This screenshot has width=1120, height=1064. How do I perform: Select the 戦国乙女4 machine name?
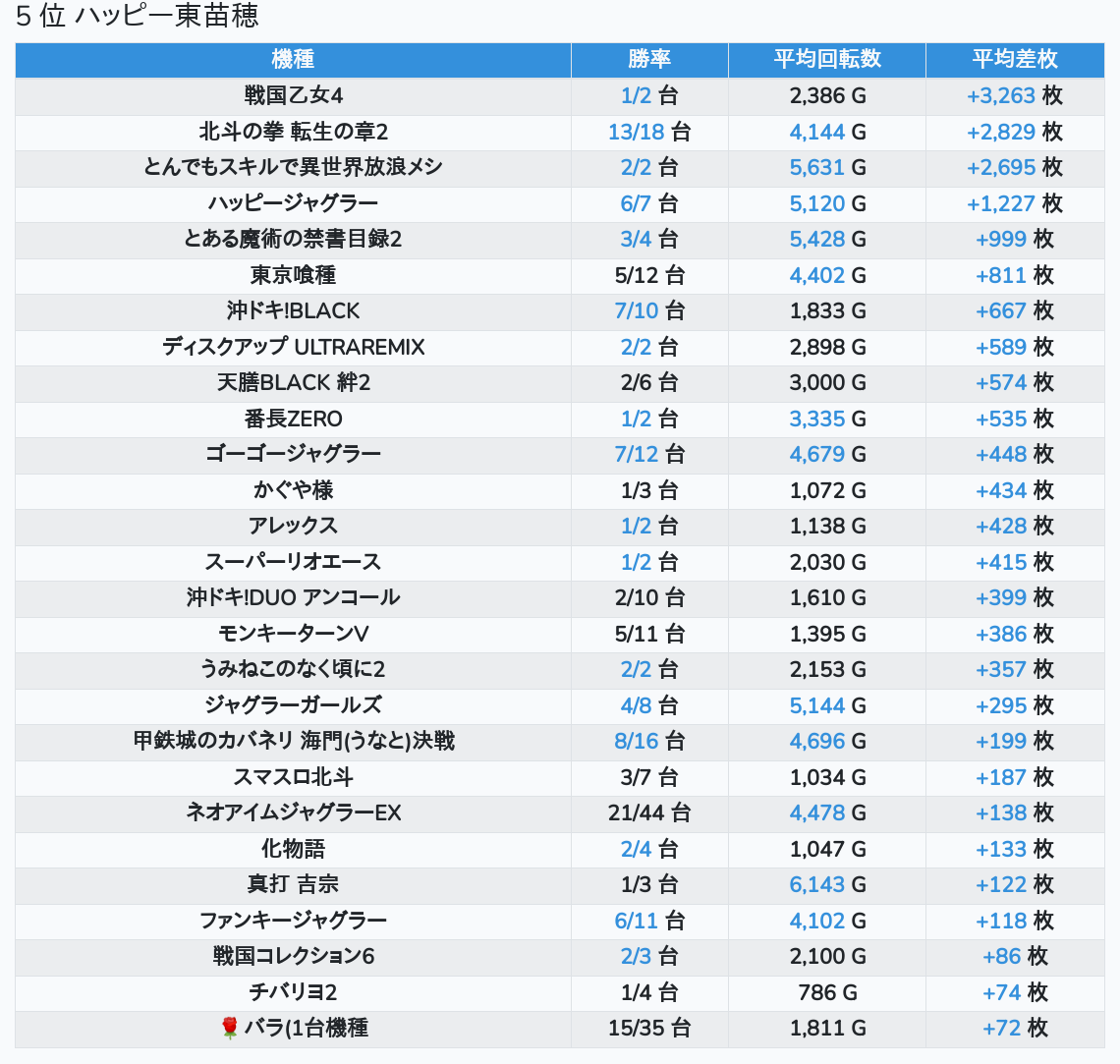point(293,95)
